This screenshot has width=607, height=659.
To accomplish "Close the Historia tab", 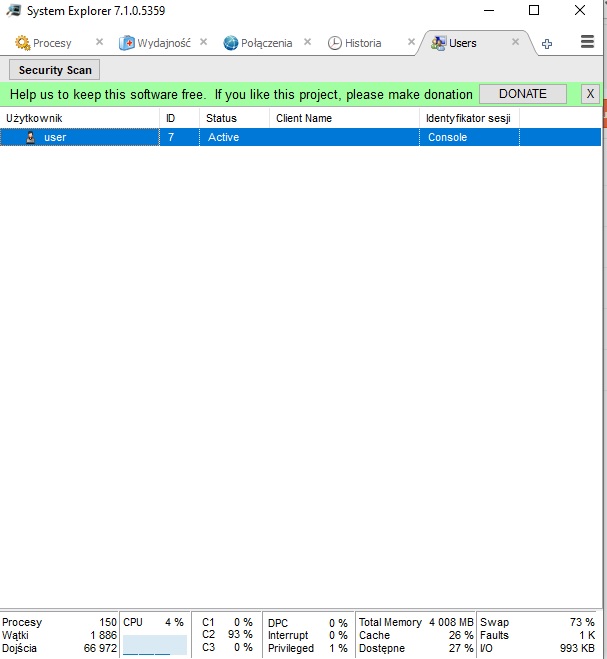I will tap(412, 42).
